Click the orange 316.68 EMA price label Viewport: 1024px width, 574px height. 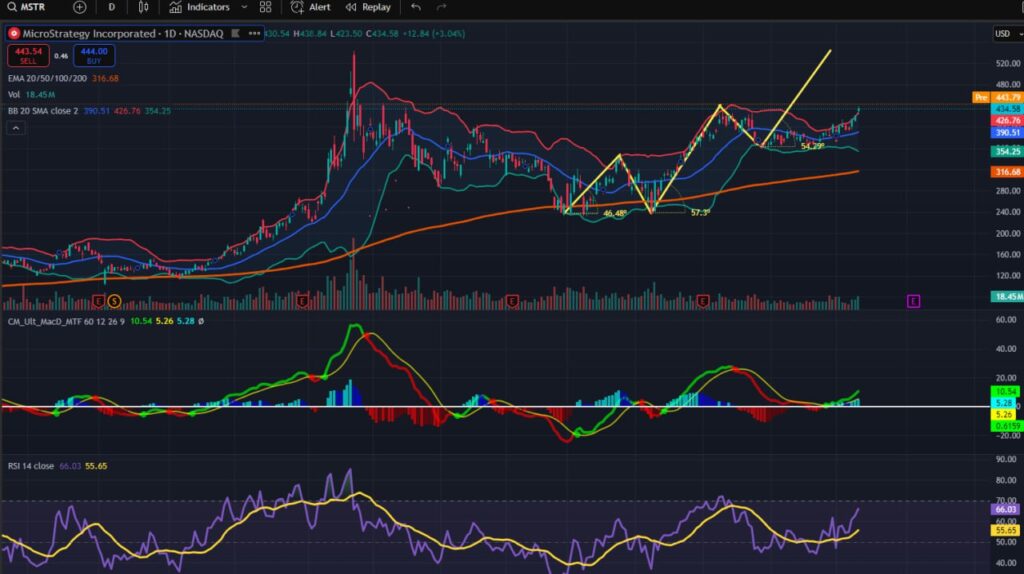[x=1007, y=172]
